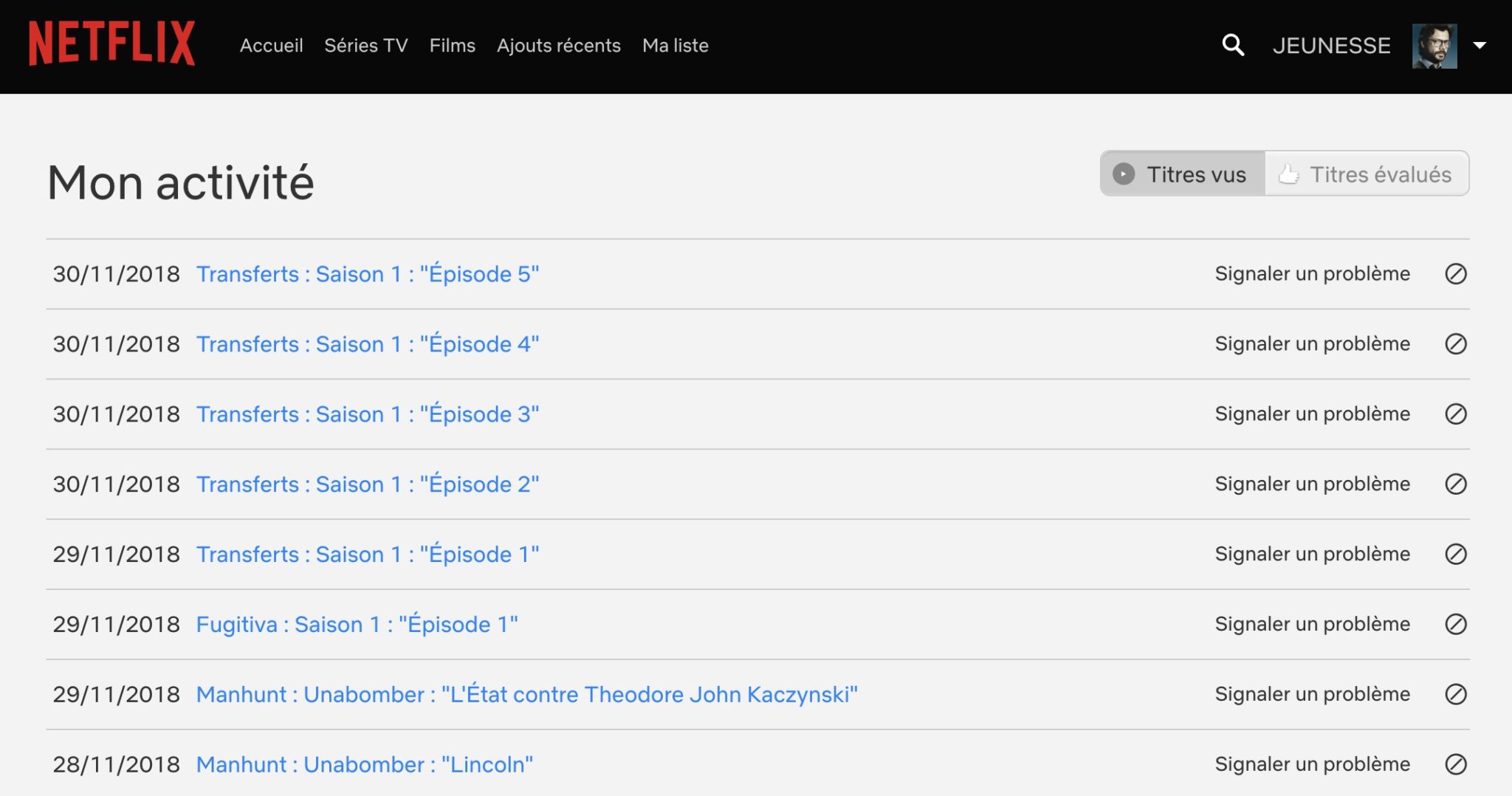Open Ma liste
The height and width of the screenshot is (796, 1512).
pyautogui.click(x=676, y=46)
